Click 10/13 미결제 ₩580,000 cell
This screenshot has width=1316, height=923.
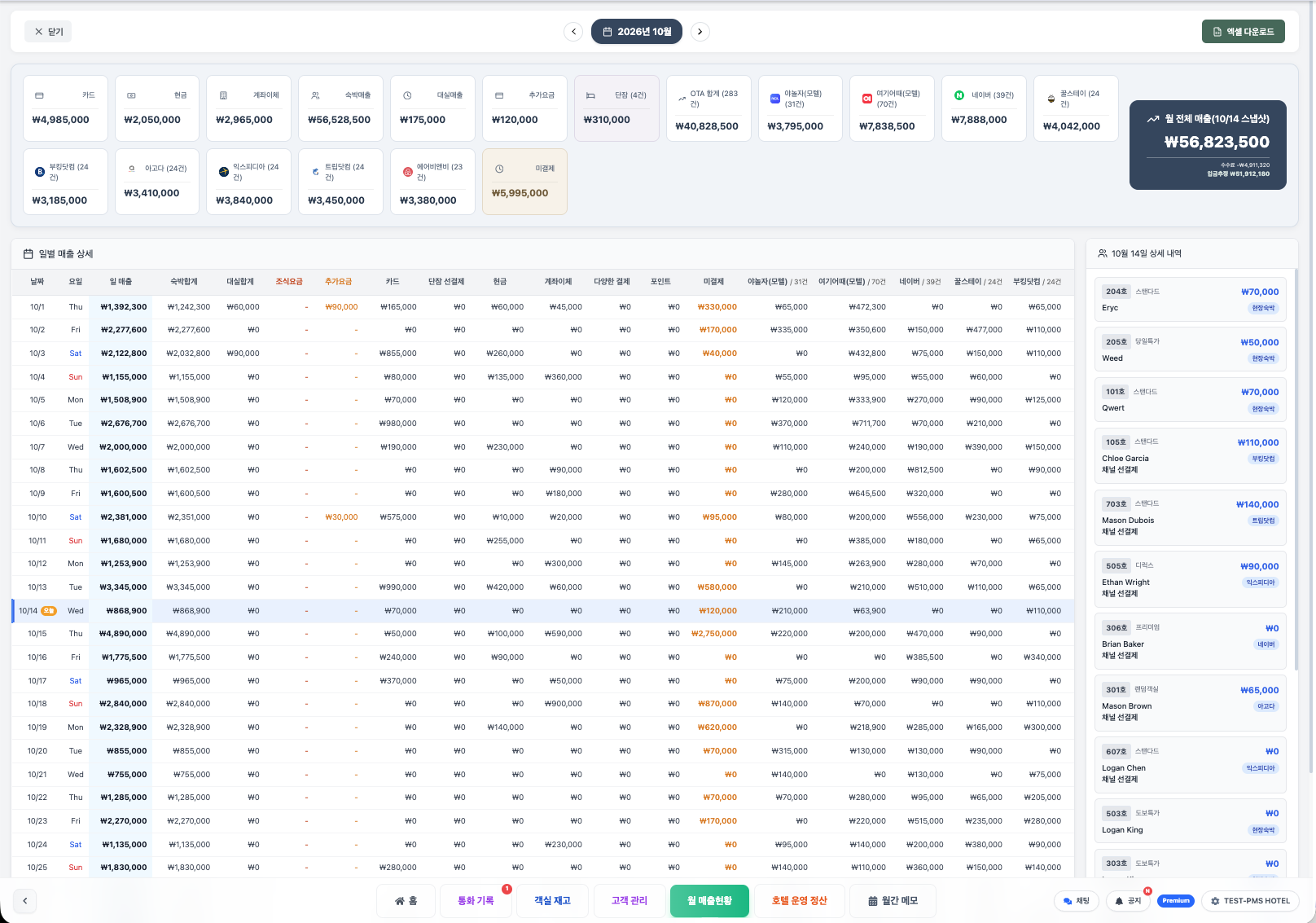717,587
